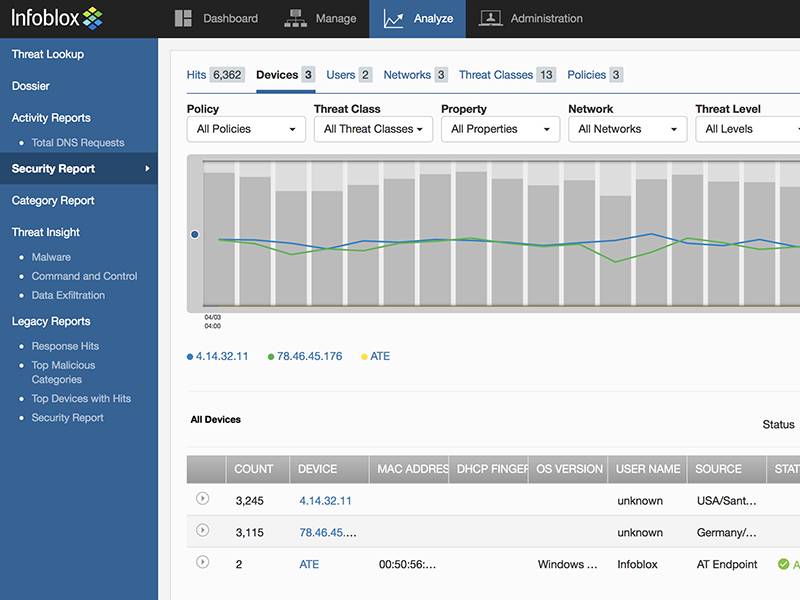This screenshot has height=600, width=800.
Task: Switch to the Hits tab
Action: click(x=215, y=75)
